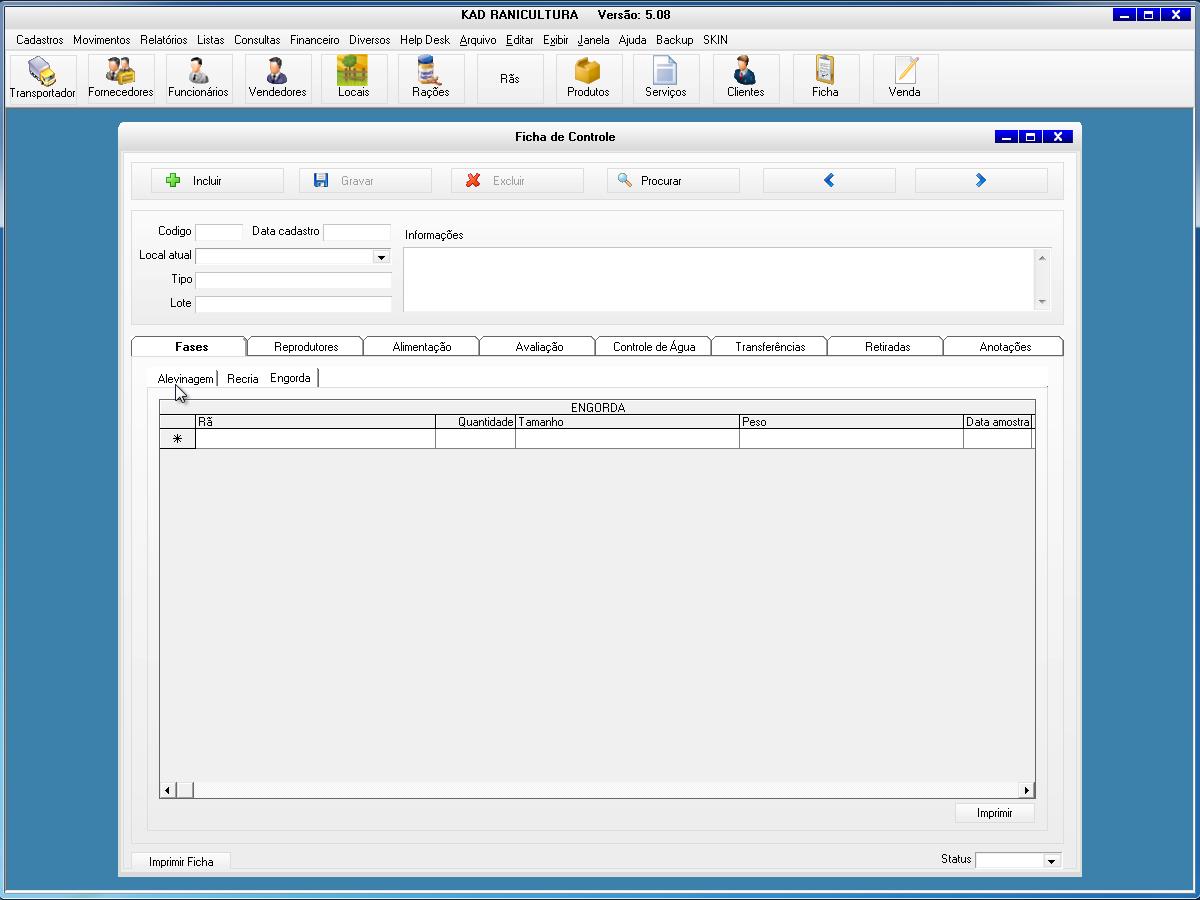
Task: Open the Locais toolbar icon
Action: 354,78
